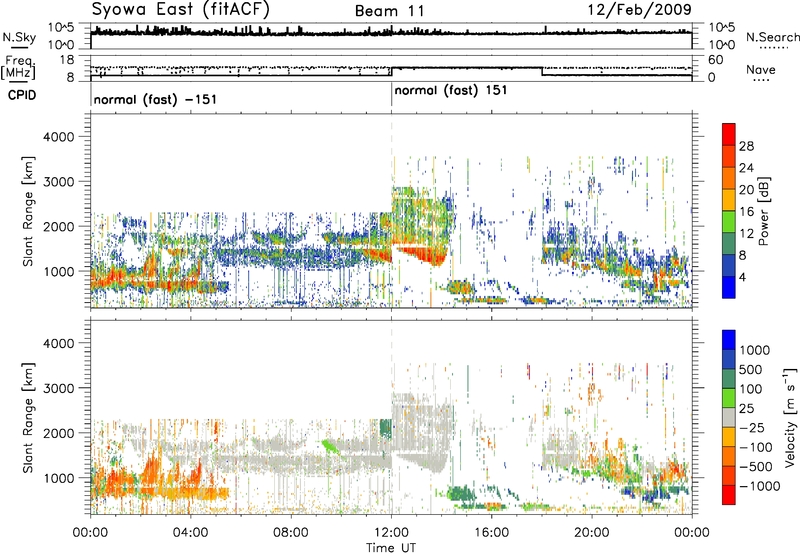
Task: Click the '16:00' time axis tick label
Action: [491, 533]
